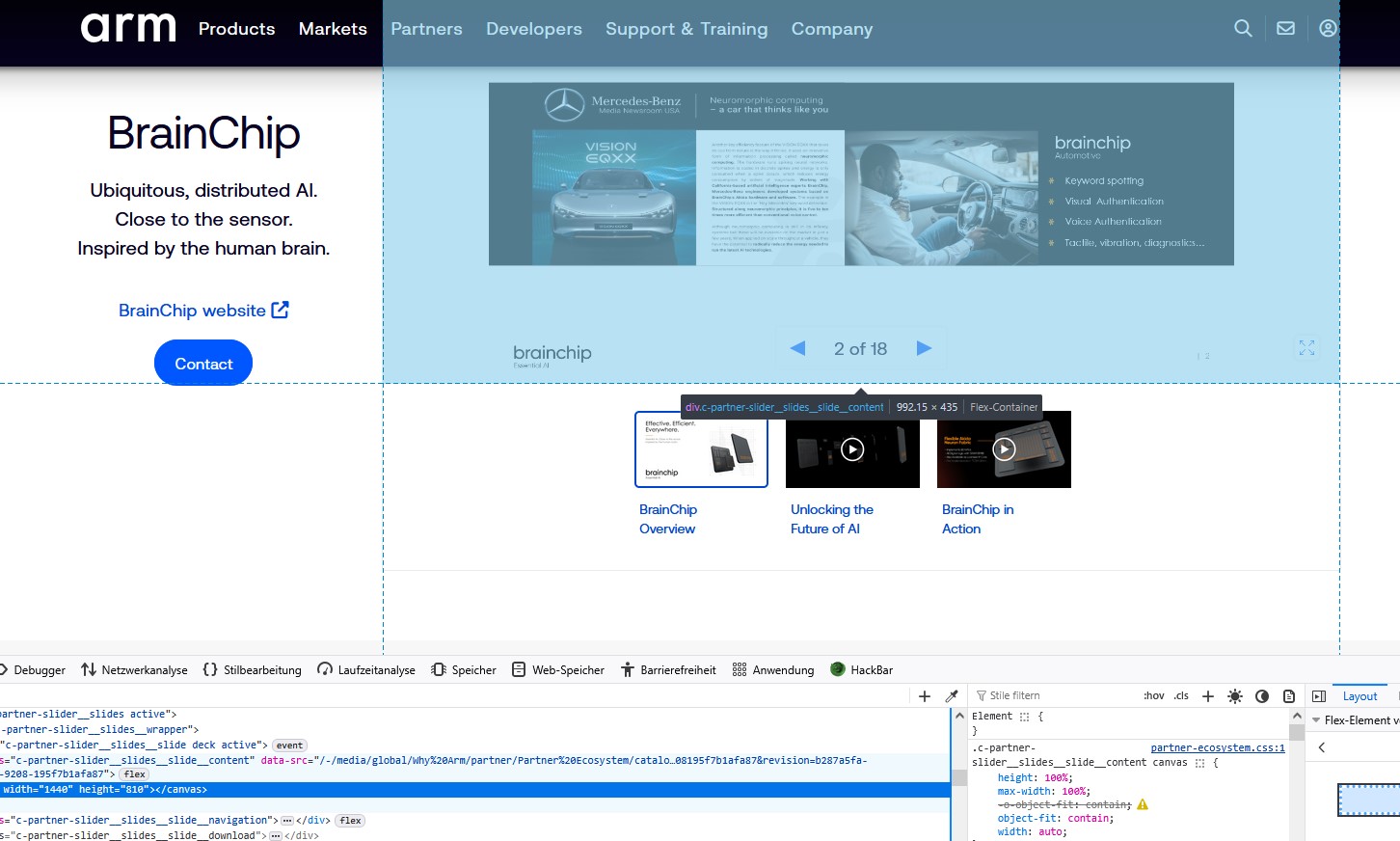The width and height of the screenshot is (1400, 841).
Task: Go to previous slide with left arrow
Action: [797, 348]
